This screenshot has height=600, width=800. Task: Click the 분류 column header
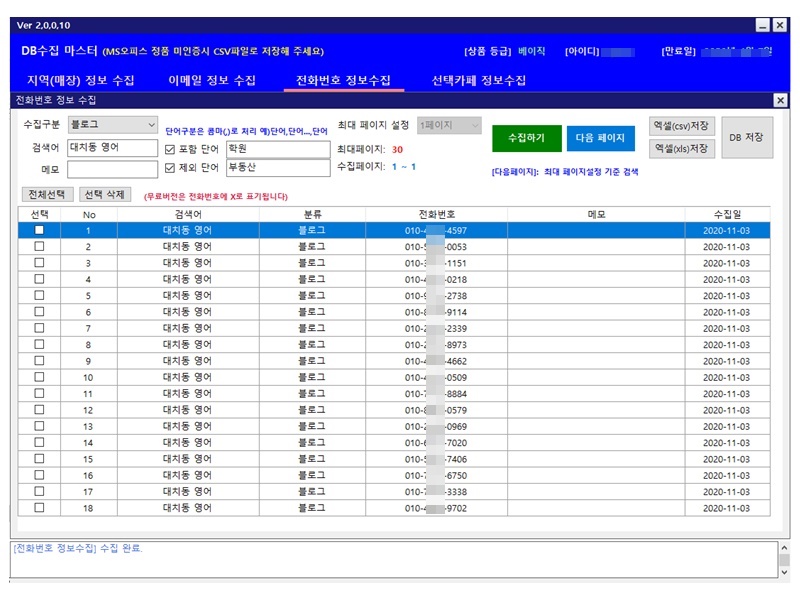[312, 215]
